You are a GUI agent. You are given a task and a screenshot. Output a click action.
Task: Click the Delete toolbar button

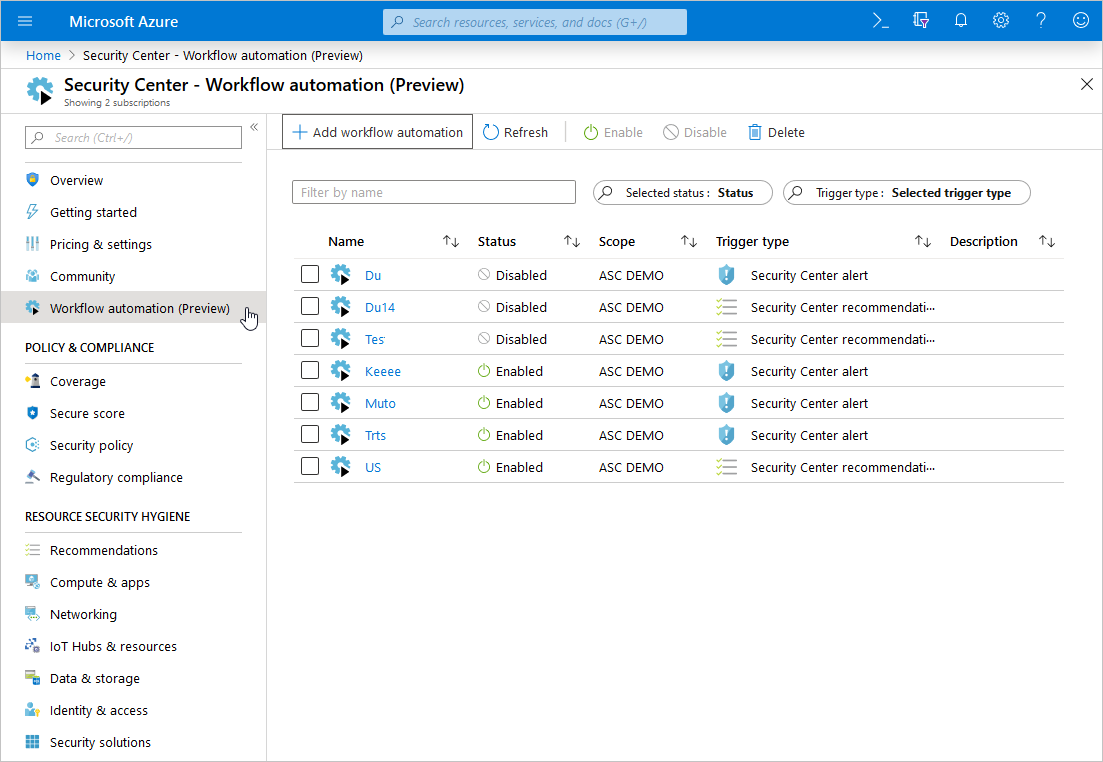point(776,132)
